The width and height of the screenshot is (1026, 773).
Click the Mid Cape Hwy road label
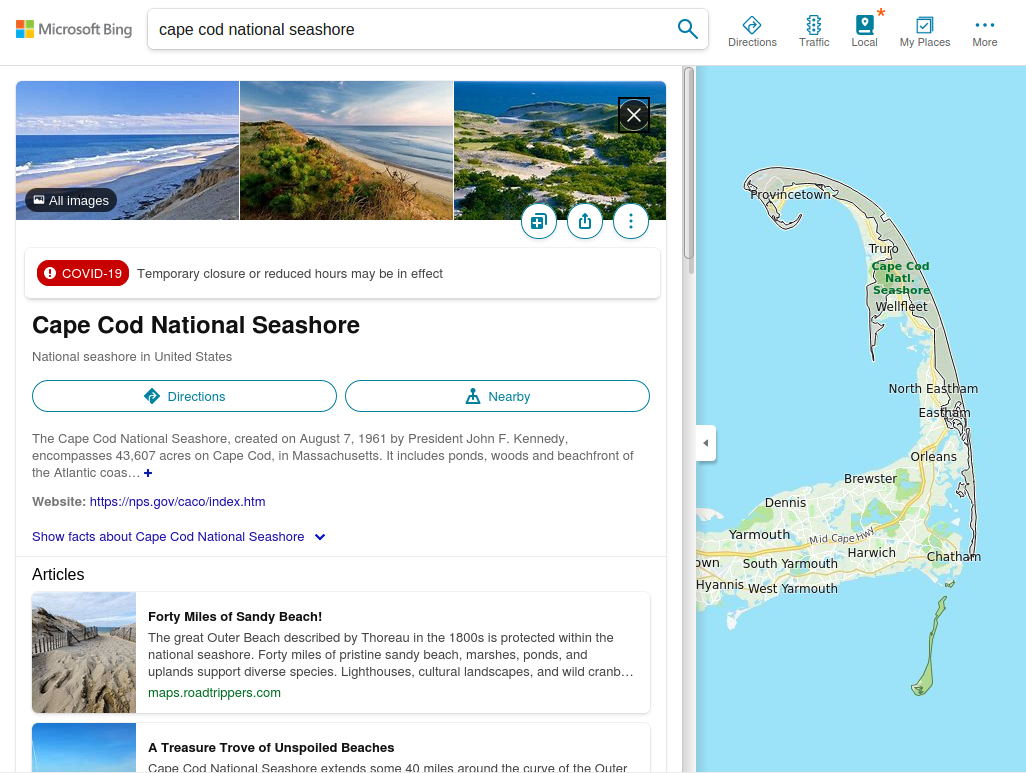(x=841, y=536)
